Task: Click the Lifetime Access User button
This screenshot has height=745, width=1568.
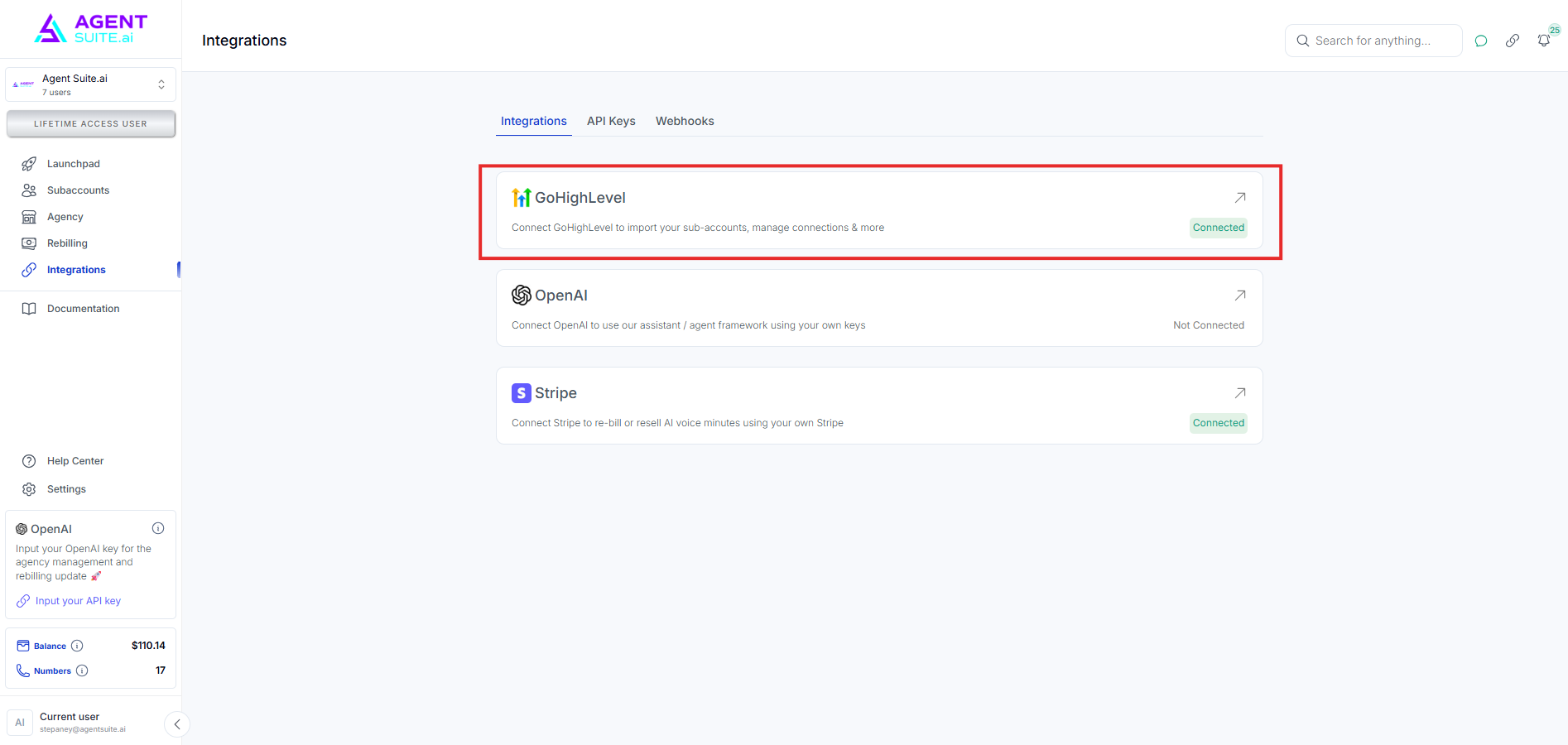Action: (x=91, y=124)
